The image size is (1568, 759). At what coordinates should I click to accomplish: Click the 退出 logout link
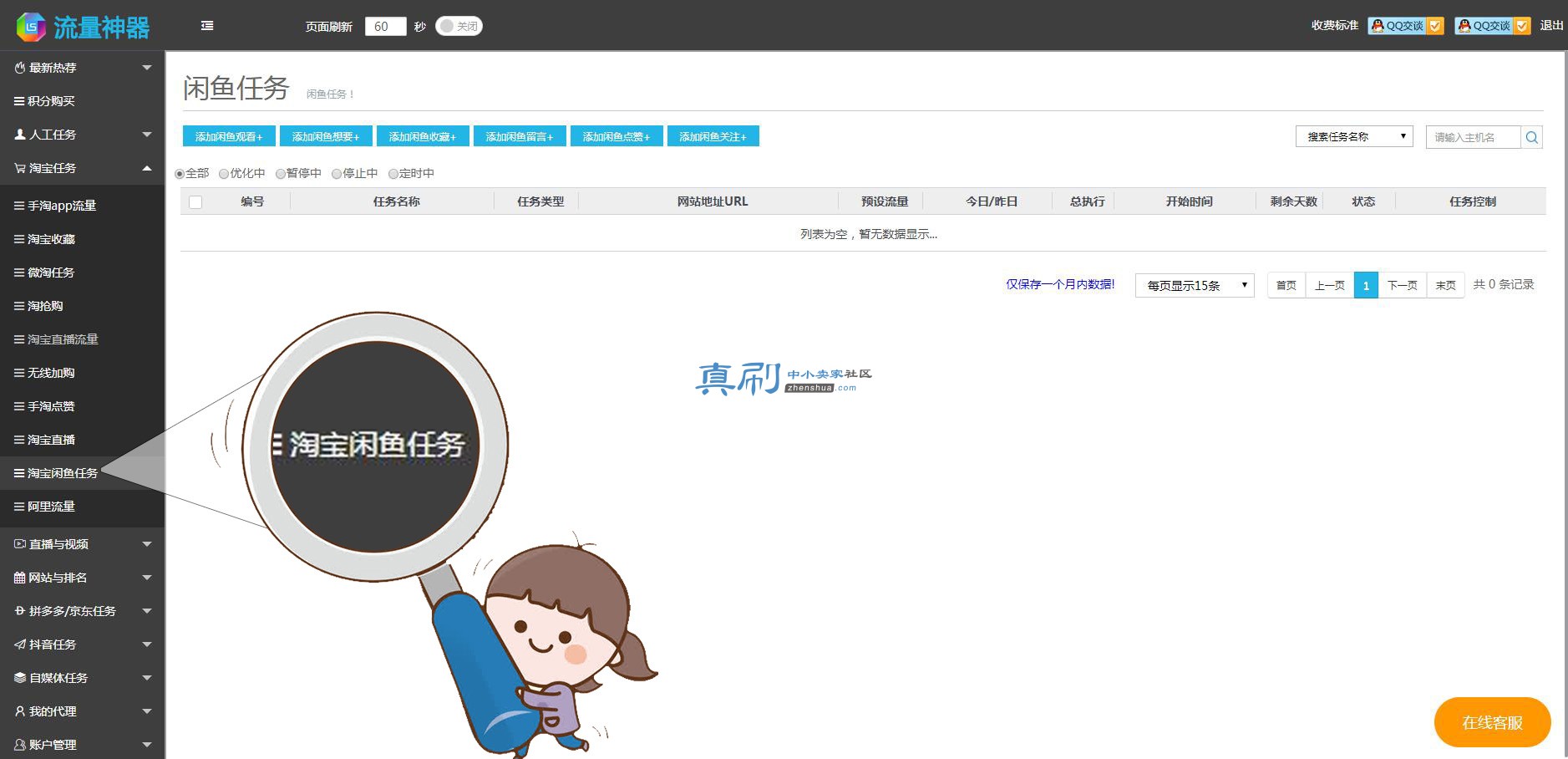click(x=1551, y=26)
